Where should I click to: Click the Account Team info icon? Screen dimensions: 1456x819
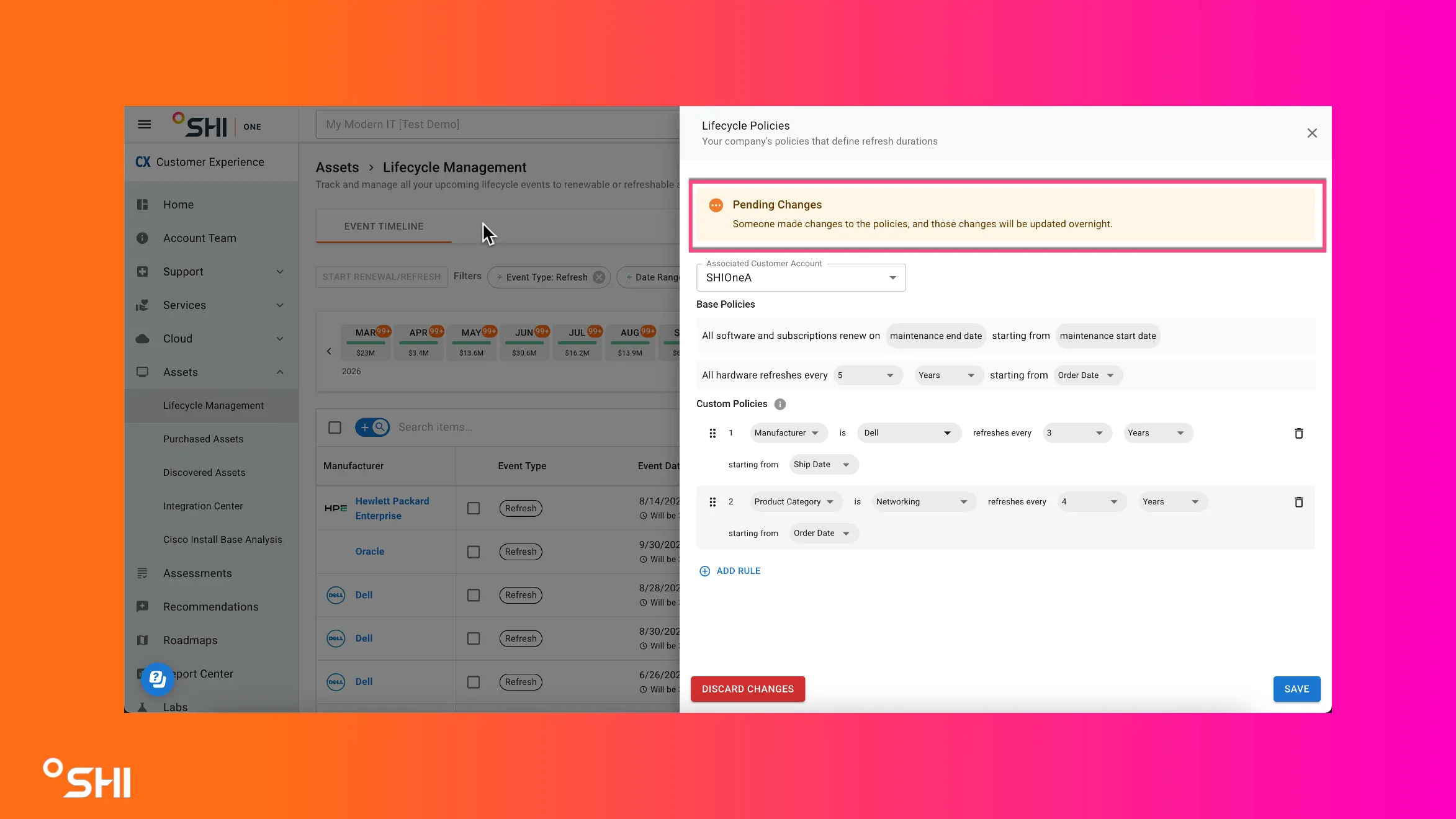point(142,238)
